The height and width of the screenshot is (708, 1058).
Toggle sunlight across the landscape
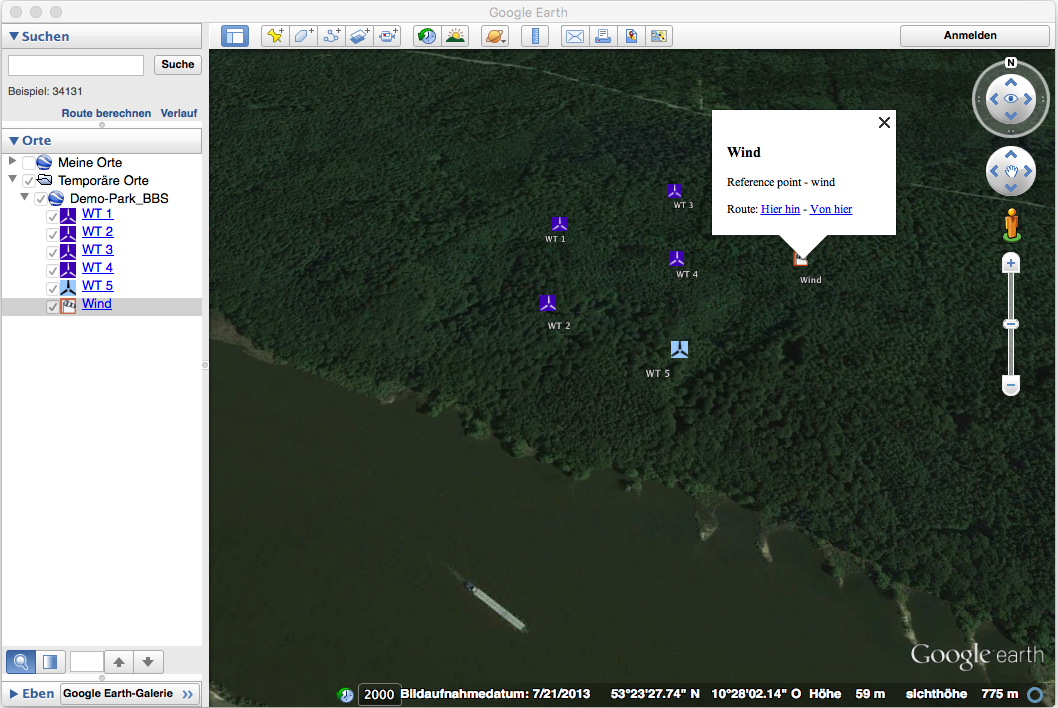coord(455,36)
